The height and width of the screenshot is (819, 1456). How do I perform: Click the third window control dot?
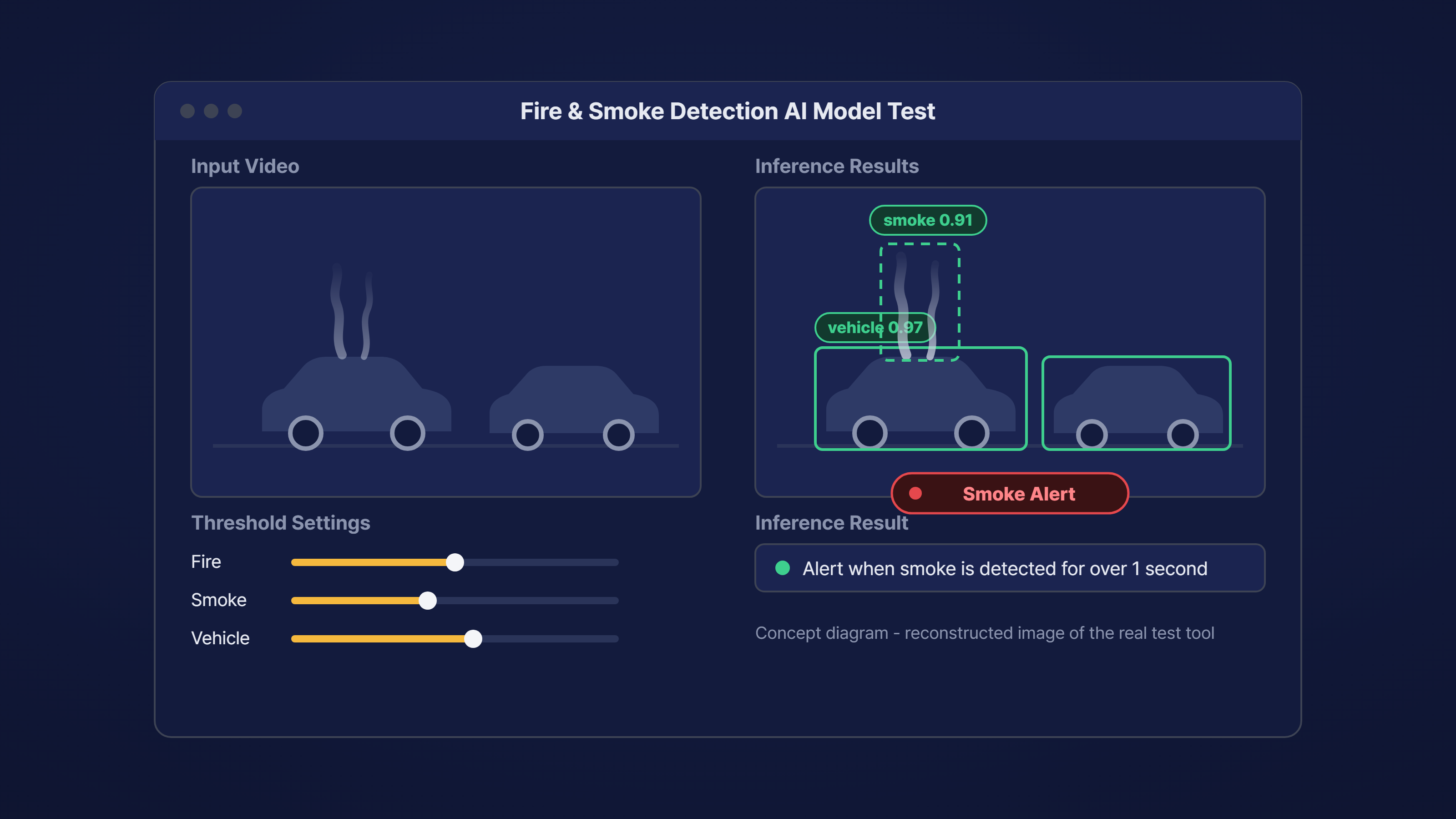pyautogui.click(x=235, y=111)
